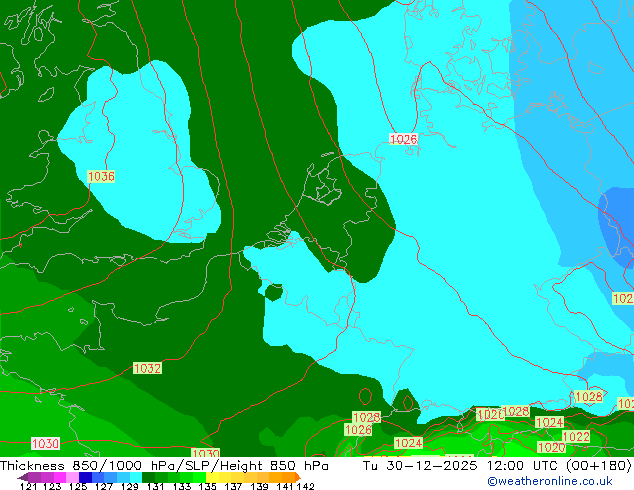Click the dark green 131 legend swatch
Viewport: 634px width, 490px height.
tap(148, 477)
